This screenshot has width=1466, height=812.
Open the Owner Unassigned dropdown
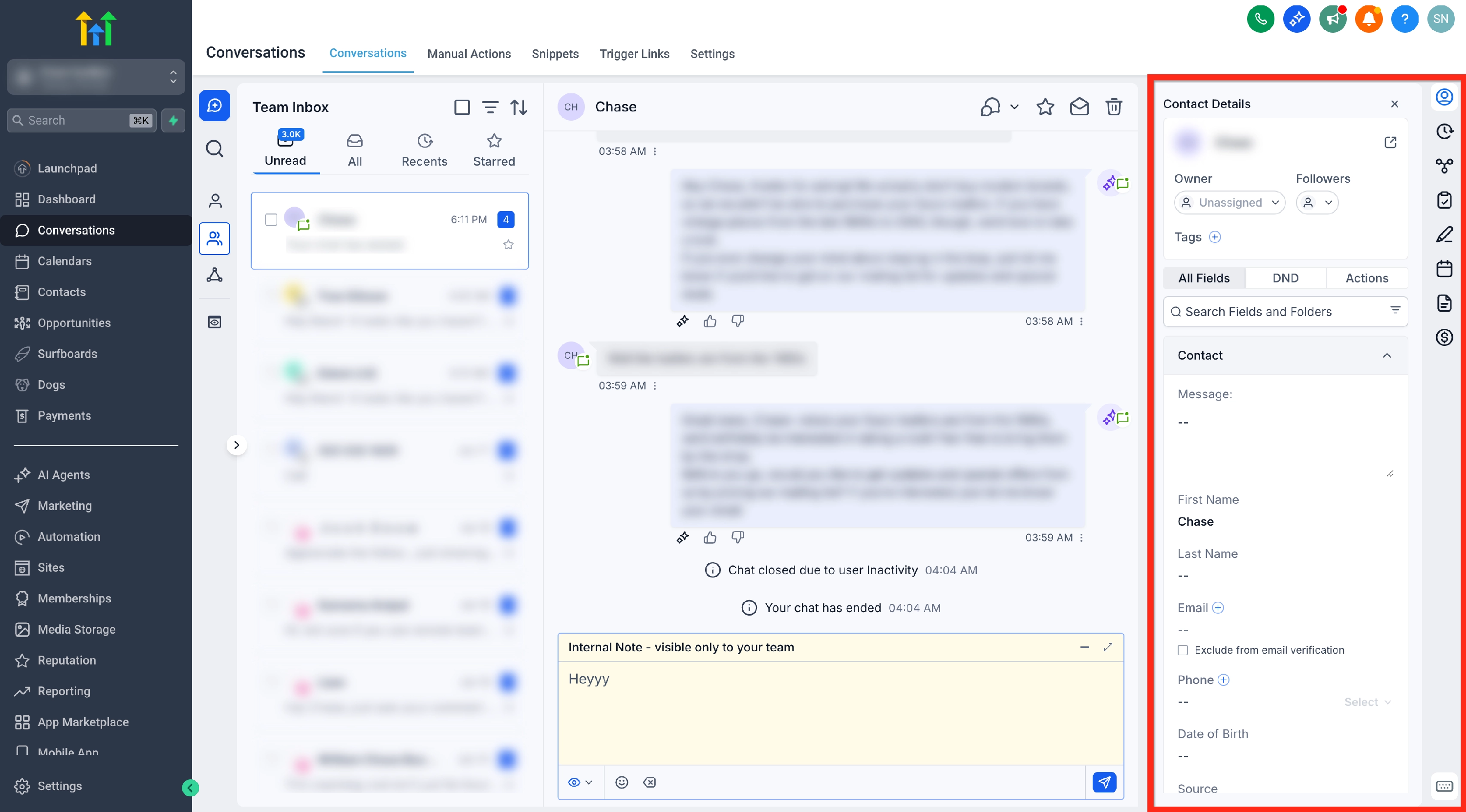pyautogui.click(x=1229, y=203)
